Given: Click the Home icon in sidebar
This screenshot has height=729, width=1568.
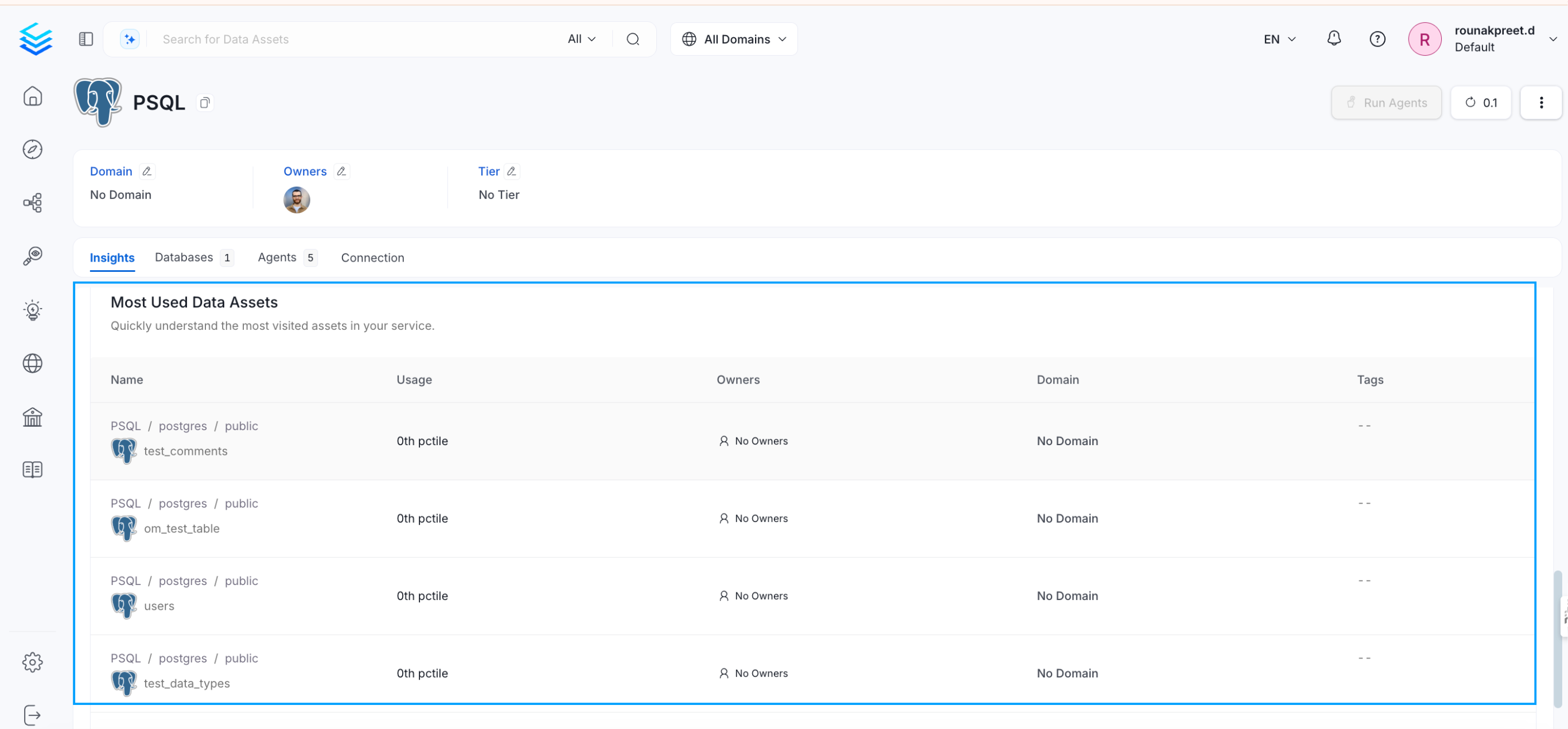Looking at the screenshot, I should [32, 96].
